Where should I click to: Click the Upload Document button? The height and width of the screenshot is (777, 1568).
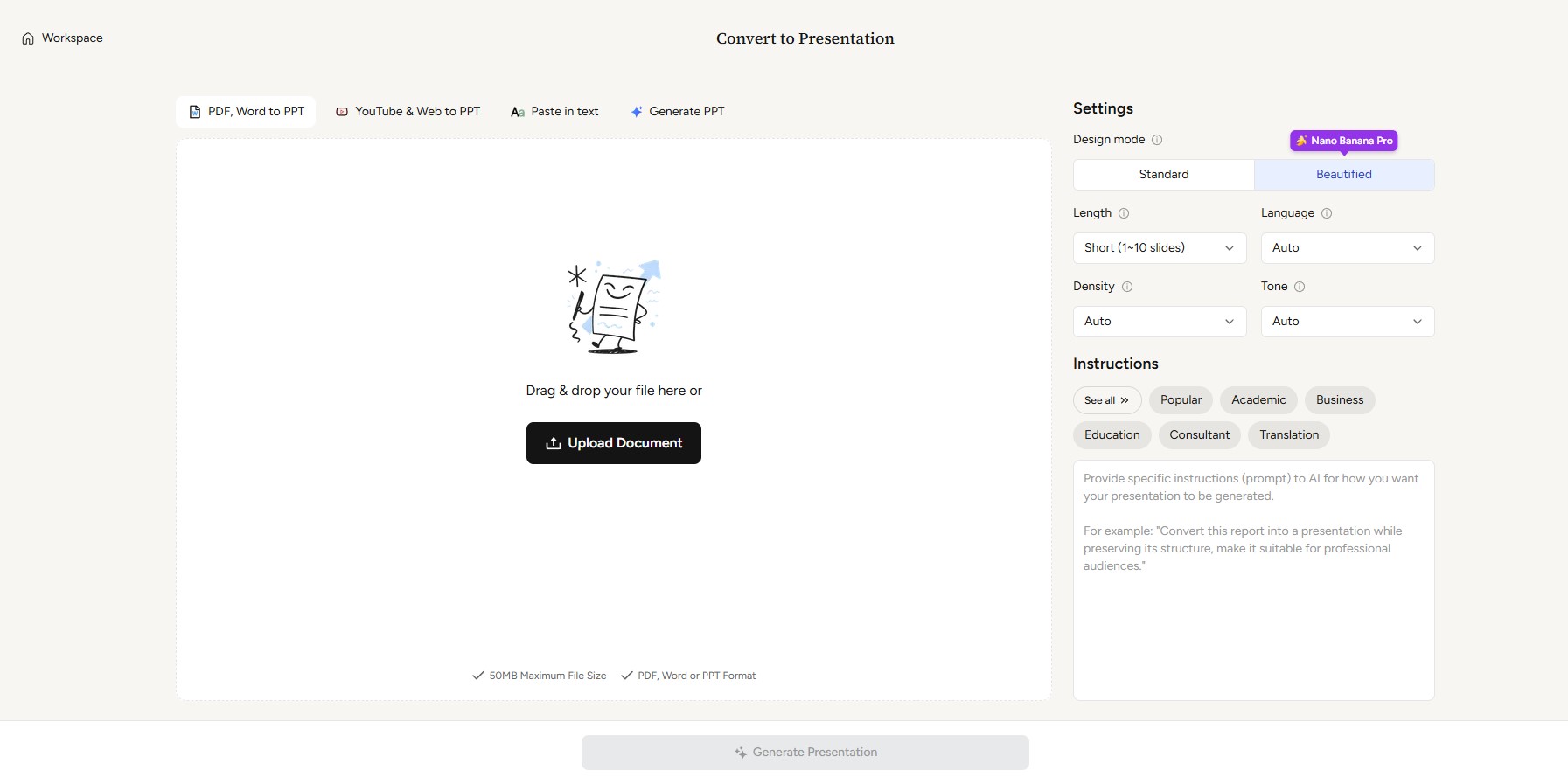tap(614, 443)
